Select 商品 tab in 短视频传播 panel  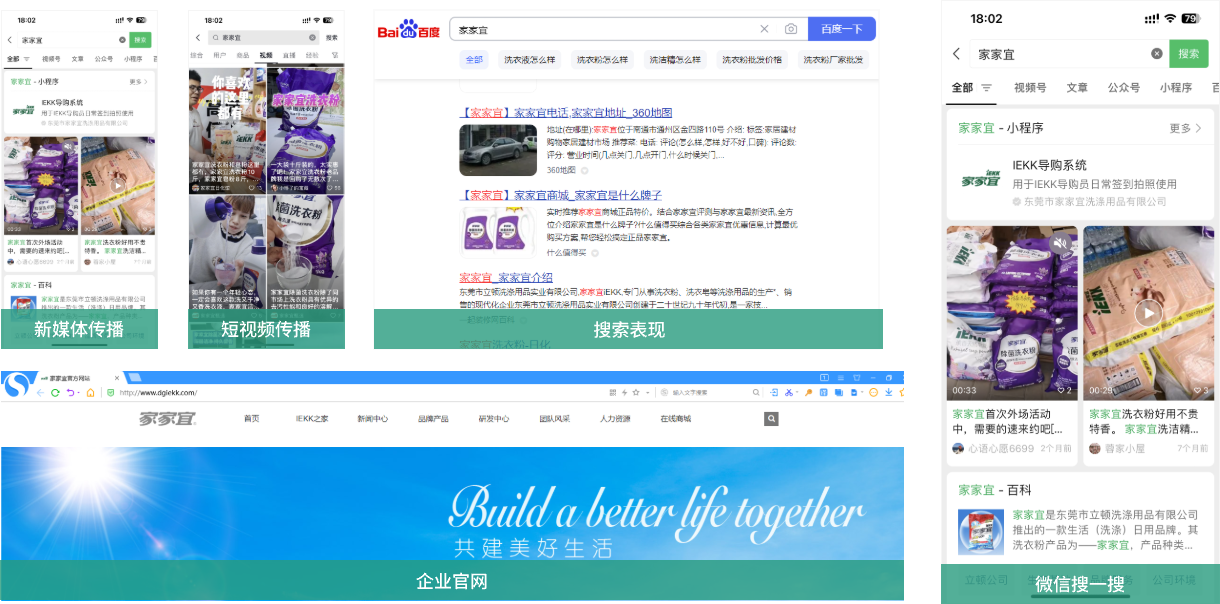[x=243, y=55]
